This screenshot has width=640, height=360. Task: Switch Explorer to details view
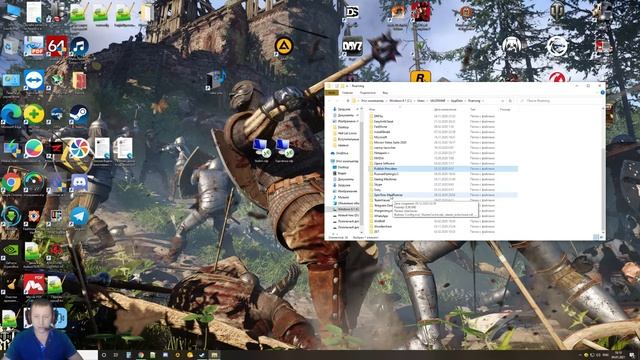(596, 237)
